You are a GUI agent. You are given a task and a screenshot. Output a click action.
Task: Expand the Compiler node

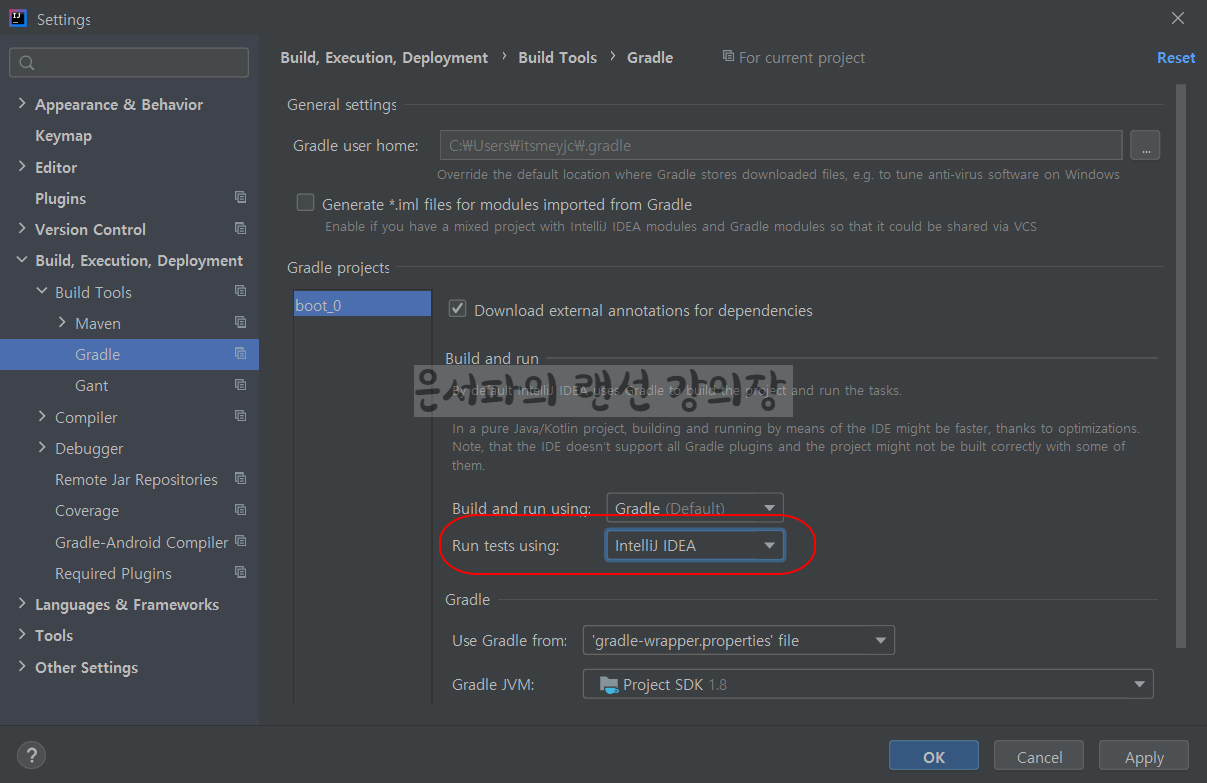(x=42, y=416)
